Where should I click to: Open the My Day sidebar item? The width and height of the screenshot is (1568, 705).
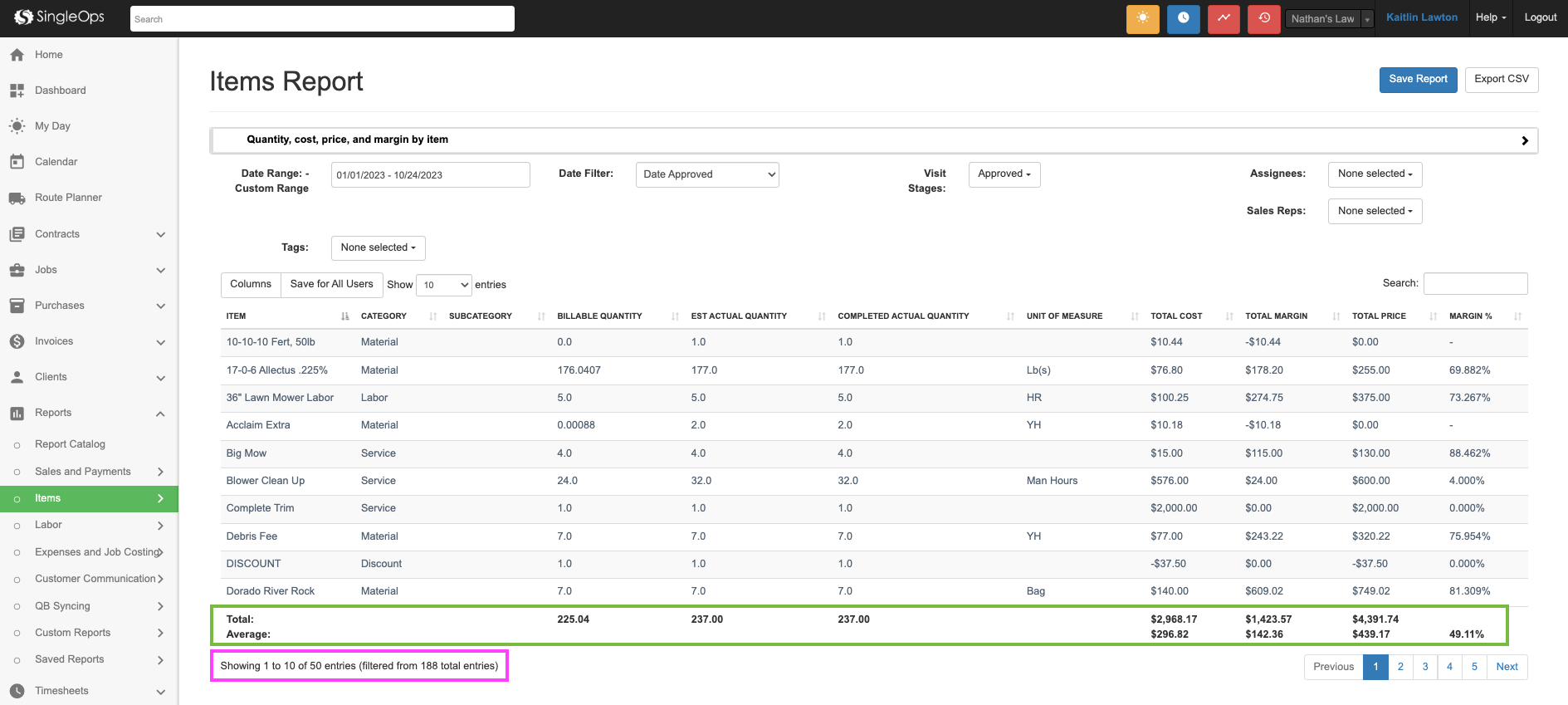coord(52,126)
